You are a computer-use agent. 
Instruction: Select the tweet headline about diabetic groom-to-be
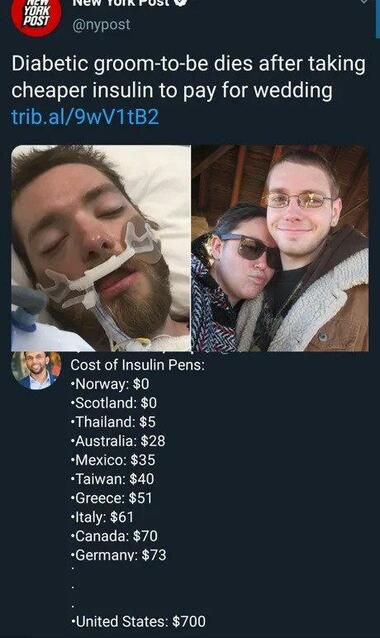tap(188, 77)
